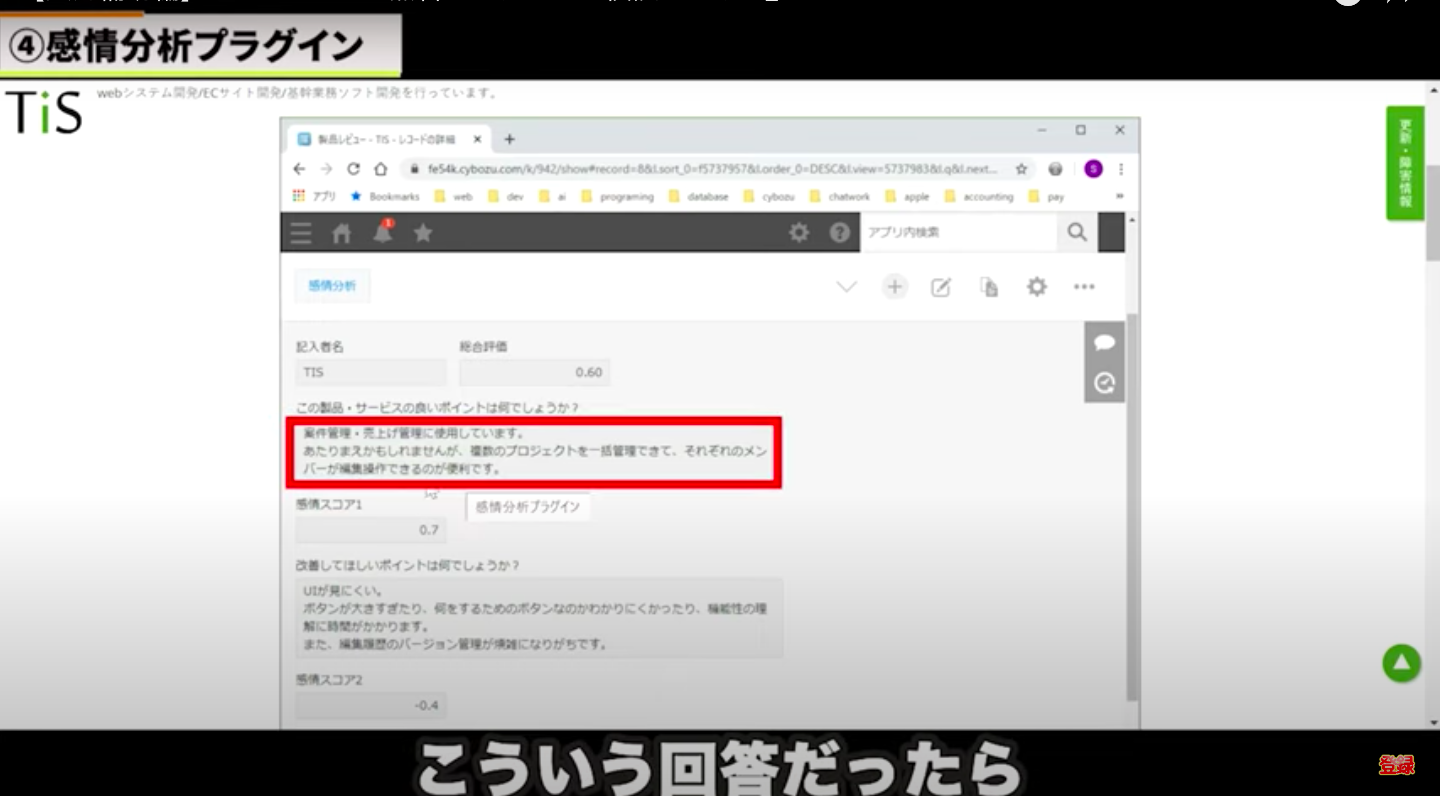Click the search magnifier icon

tap(1077, 232)
